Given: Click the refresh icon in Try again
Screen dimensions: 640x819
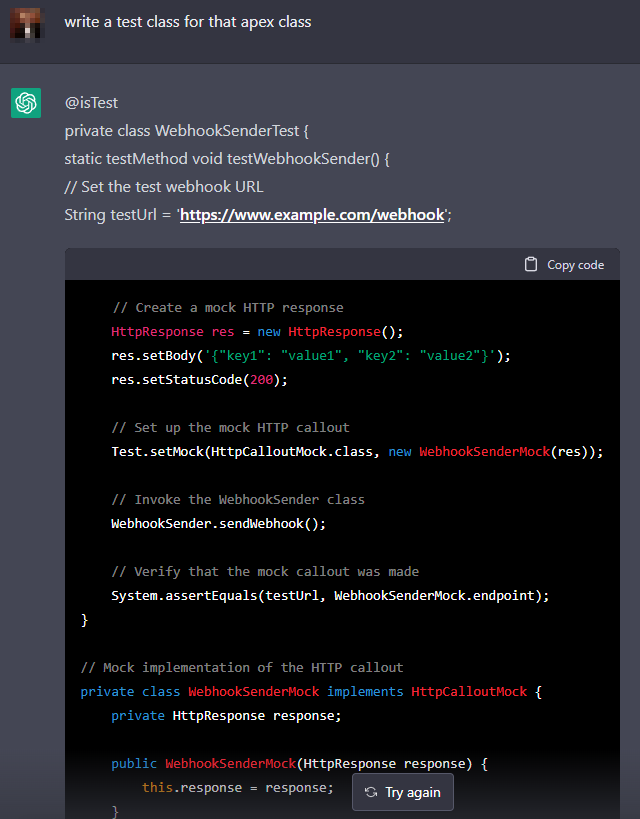Looking at the screenshot, I should (x=371, y=792).
